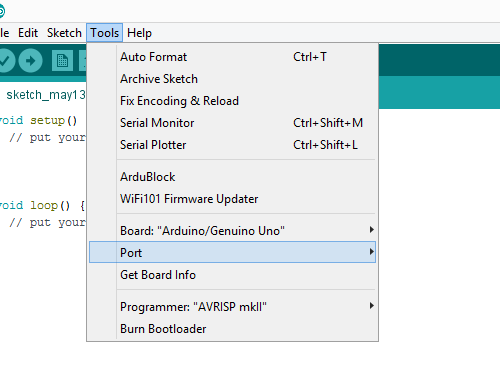The width and height of the screenshot is (500, 386).
Task: Select Auto Format in Tools menu
Action: (x=232, y=57)
